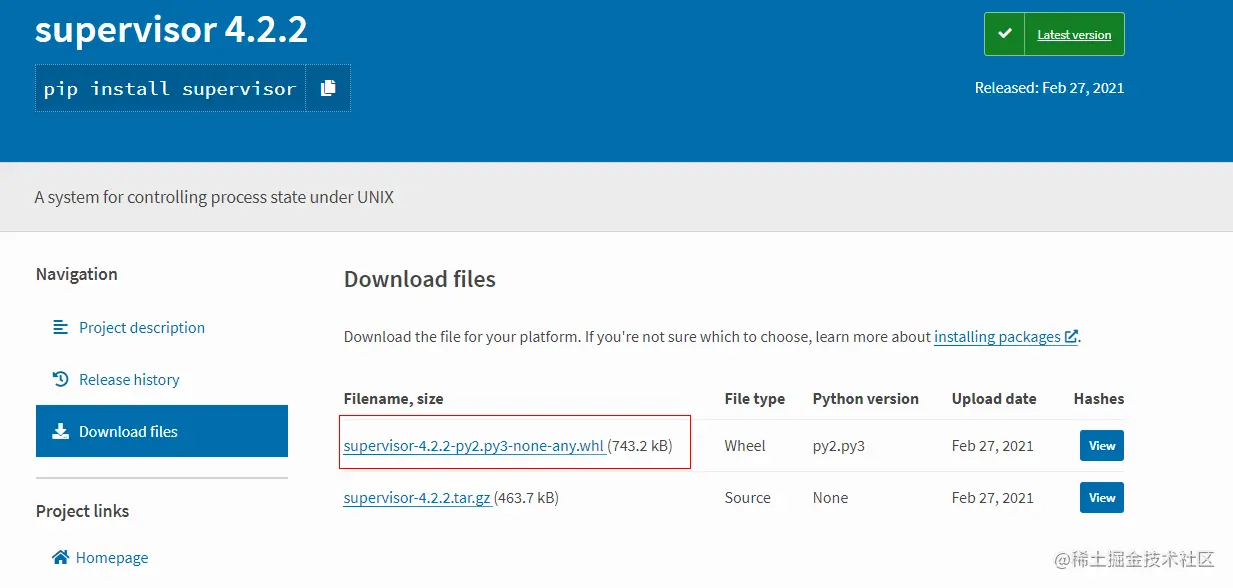Screen dimensions: 1233x588
Task: Copy the pip install command icon
Action: [x=328, y=88]
